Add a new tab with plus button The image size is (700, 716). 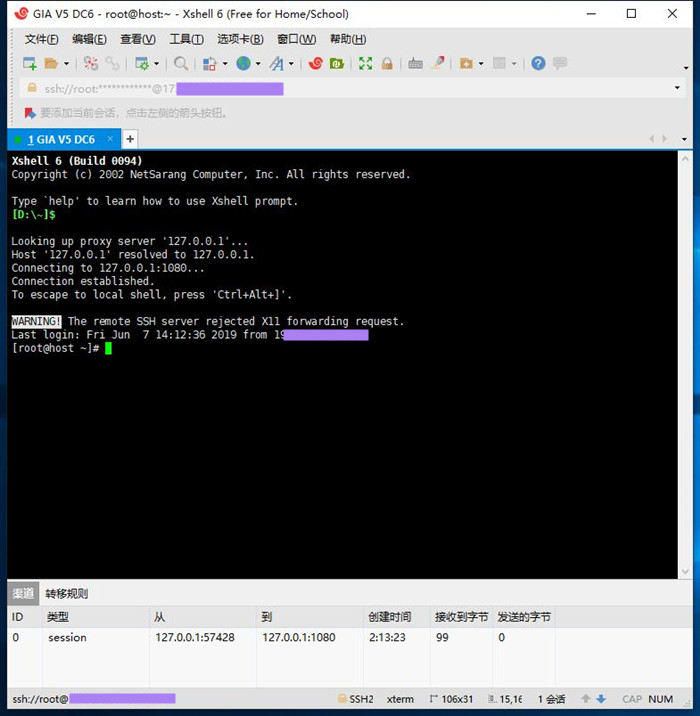coord(130,139)
